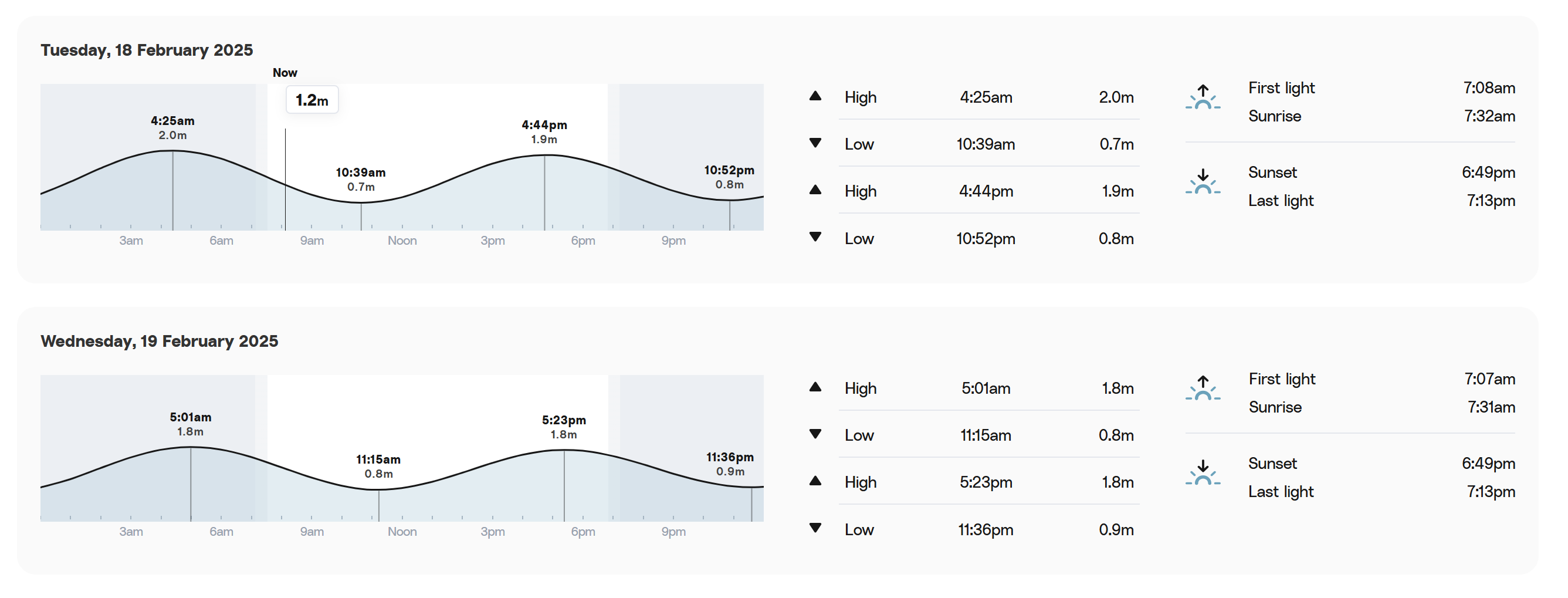Image resolution: width=1568 pixels, height=598 pixels.
Task: Click the sunset icon for Wednesday
Action: tap(1202, 473)
